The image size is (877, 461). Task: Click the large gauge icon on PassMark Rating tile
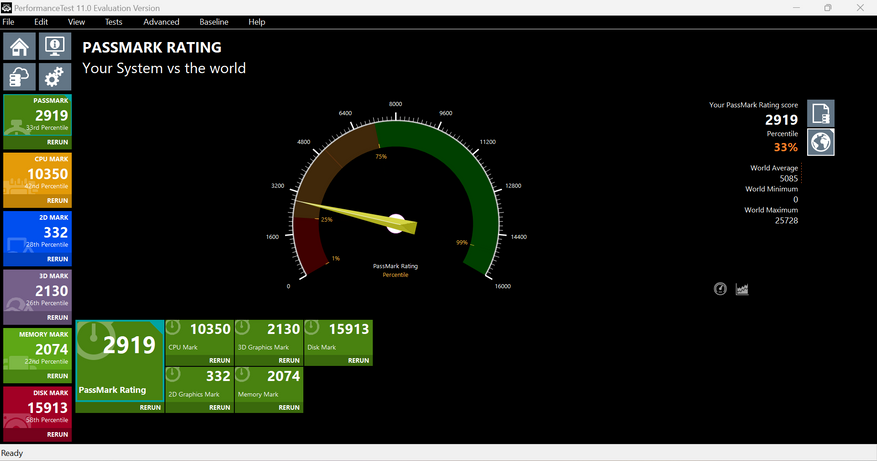click(x=94, y=340)
